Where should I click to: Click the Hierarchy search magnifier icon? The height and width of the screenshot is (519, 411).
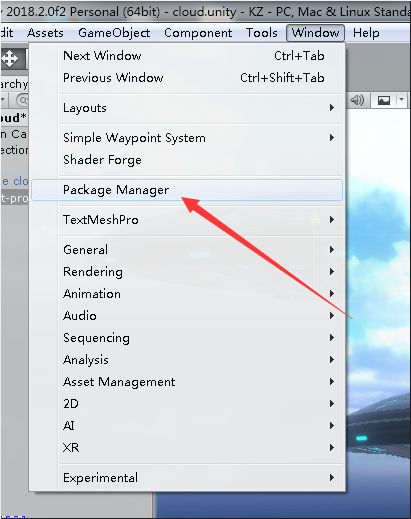tap(22, 100)
